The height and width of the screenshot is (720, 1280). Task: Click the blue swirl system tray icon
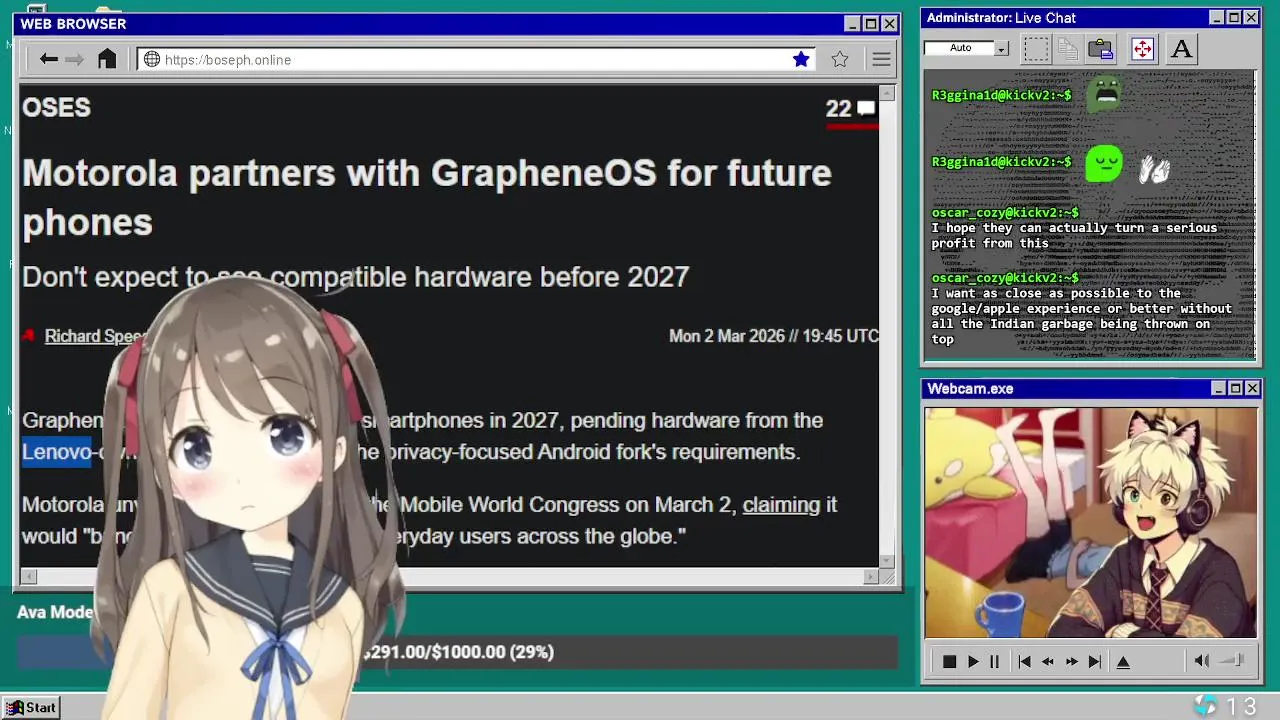point(1206,706)
